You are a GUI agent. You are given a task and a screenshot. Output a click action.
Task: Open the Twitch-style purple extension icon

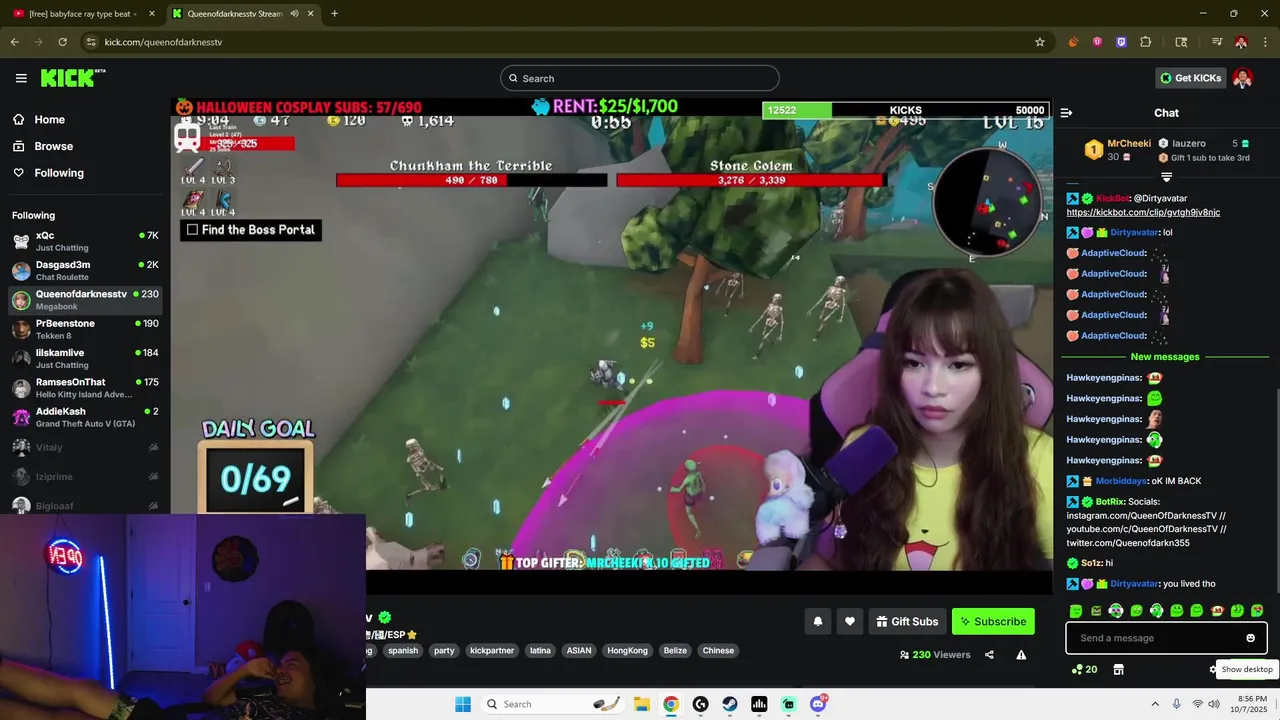1121,42
